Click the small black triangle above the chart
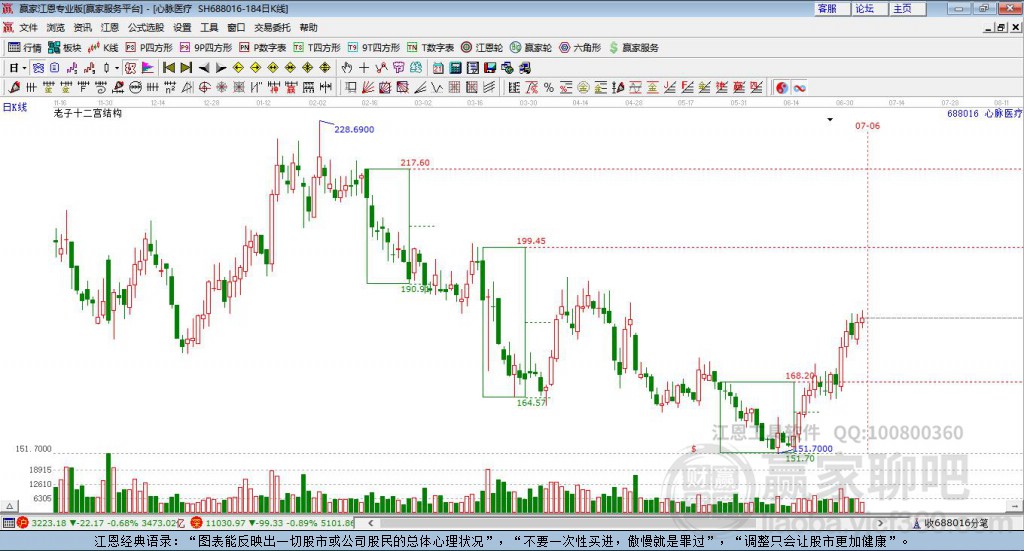The image size is (1024, 551). pyautogui.click(x=830, y=119)
